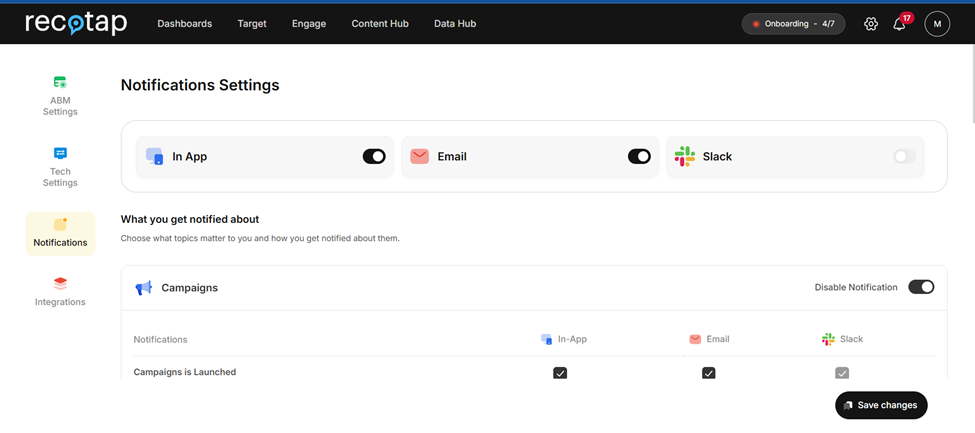Screen dimensions: 975x433
Task: Open the Target menu
Action: click(252, 24)
